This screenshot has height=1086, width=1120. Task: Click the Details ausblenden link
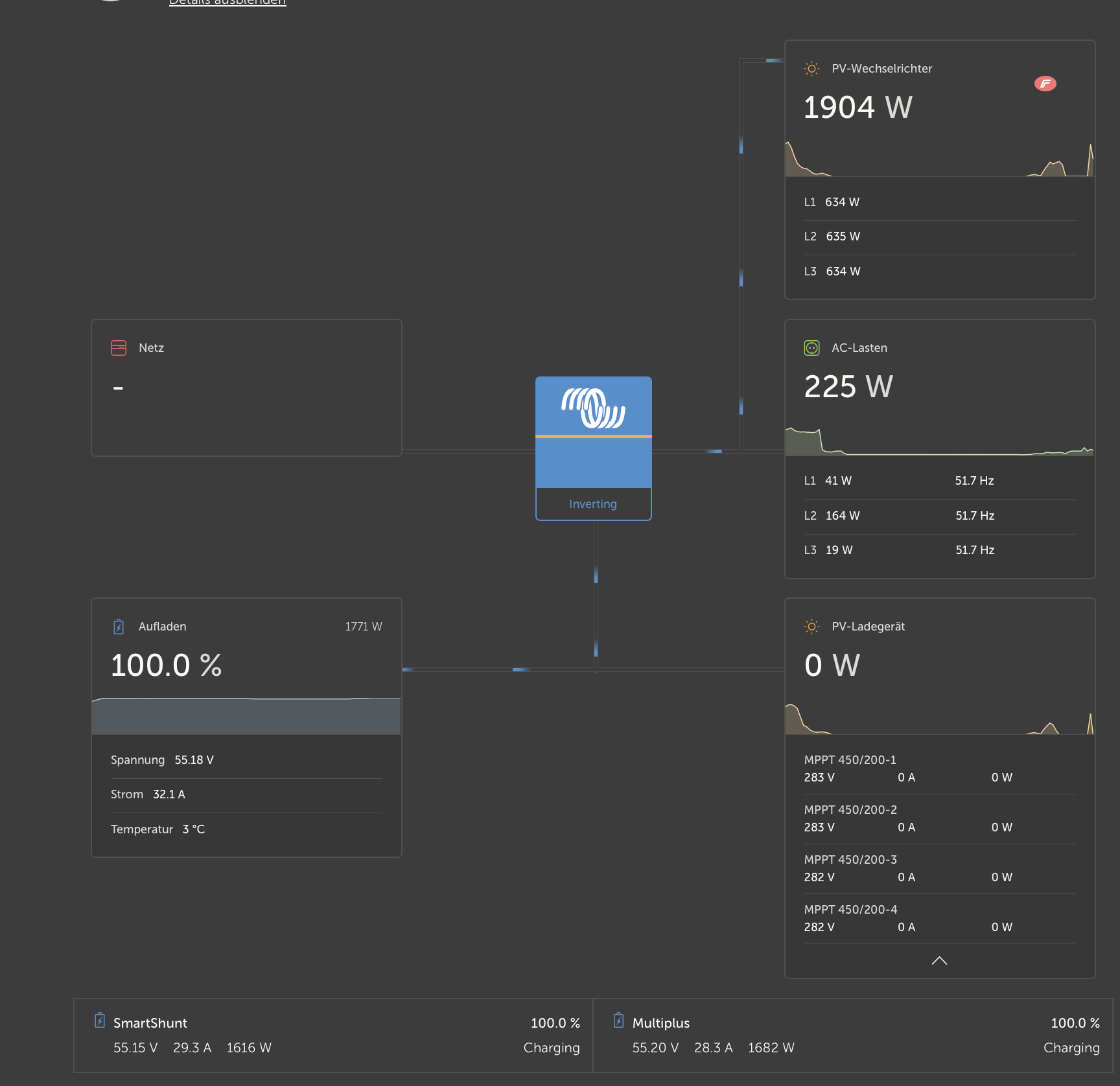point(227,3)
